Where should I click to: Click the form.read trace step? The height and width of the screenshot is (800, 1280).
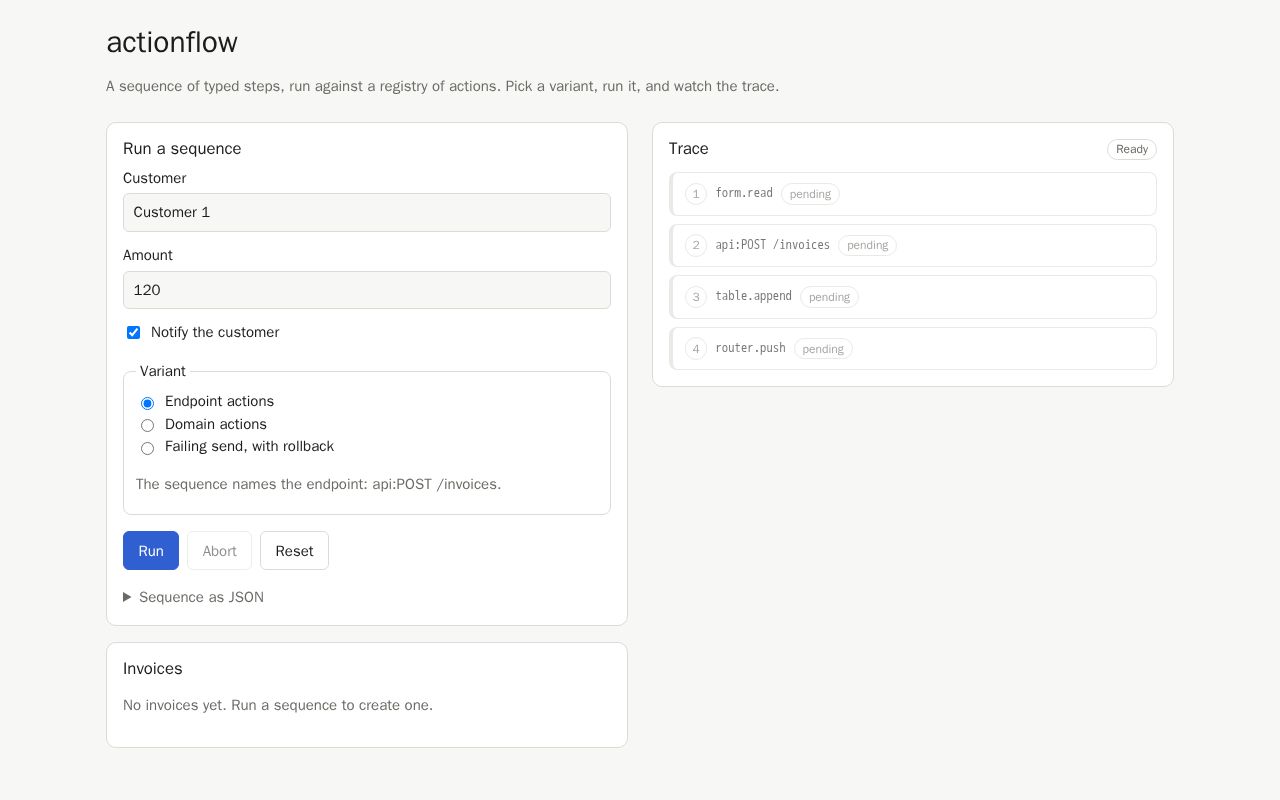[x=913, y=194]
